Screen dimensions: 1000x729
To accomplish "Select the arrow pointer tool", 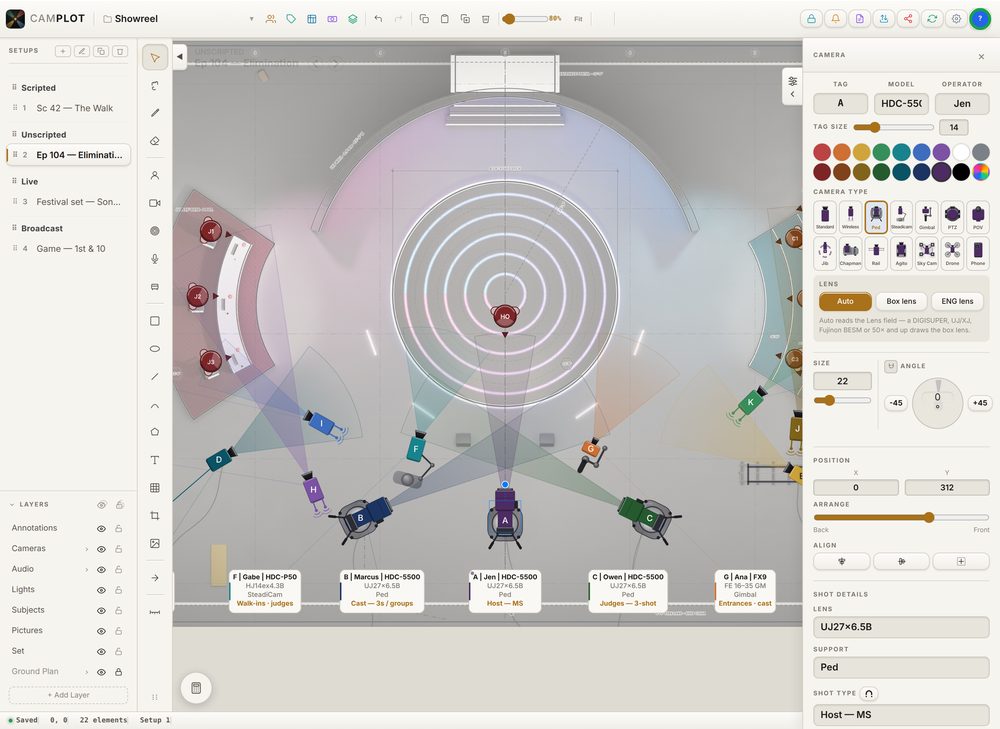I will 155,57.
